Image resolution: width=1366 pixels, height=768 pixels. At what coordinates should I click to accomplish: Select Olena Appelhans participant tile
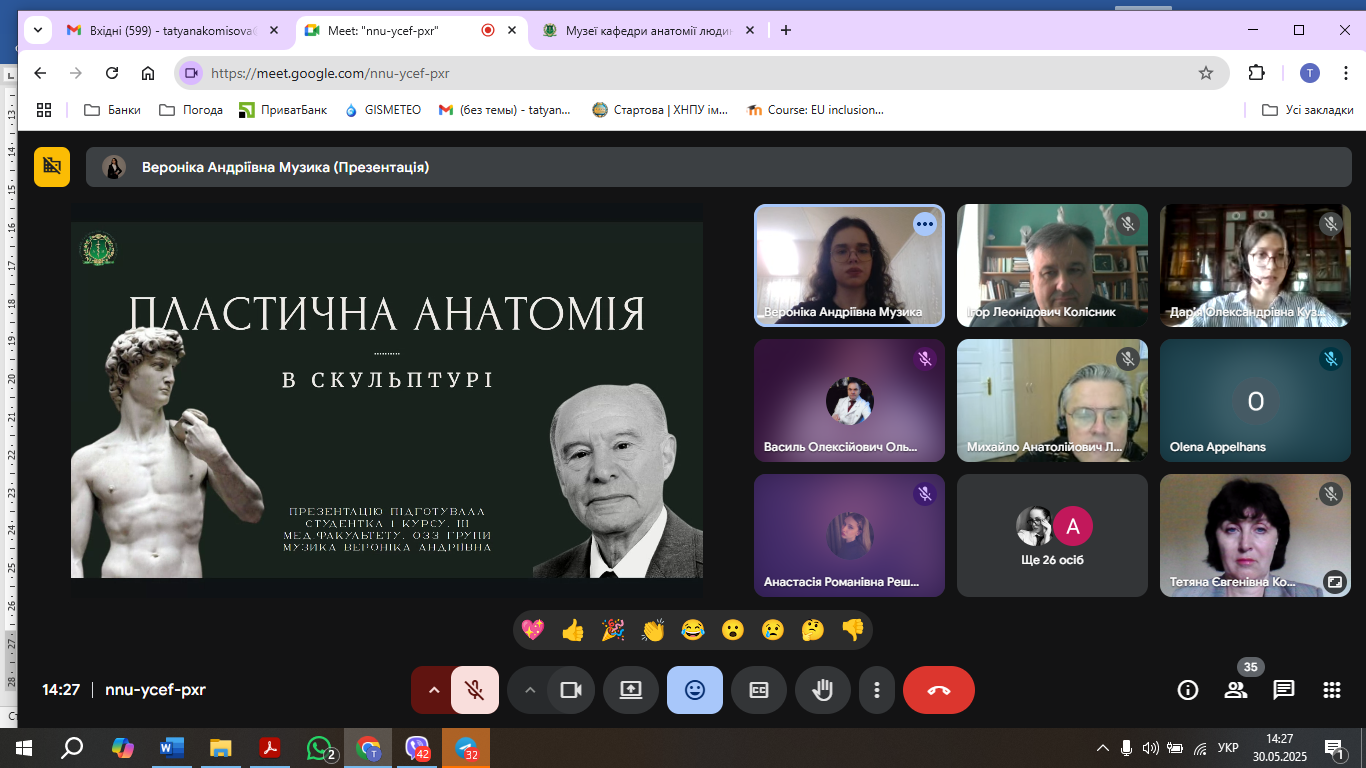(1255, 401)
